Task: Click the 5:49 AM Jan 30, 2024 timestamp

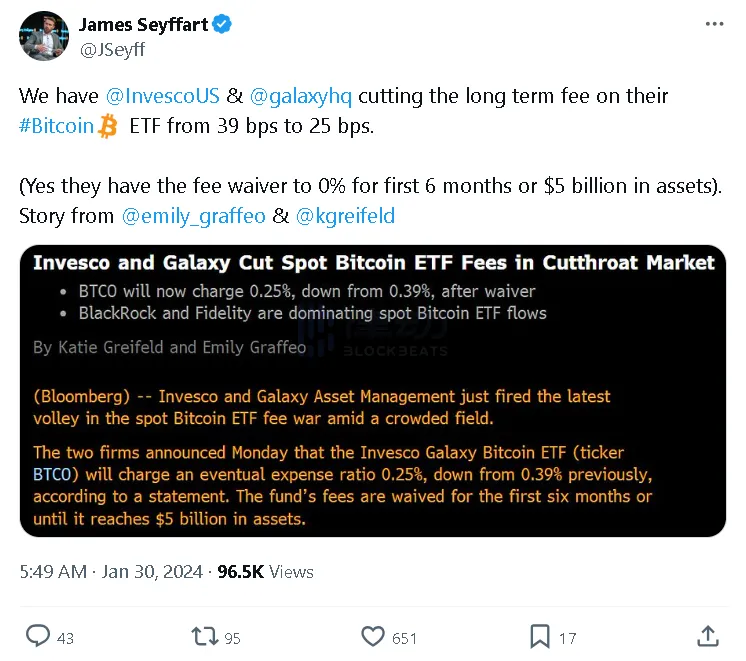Action: tap(108, 572)
